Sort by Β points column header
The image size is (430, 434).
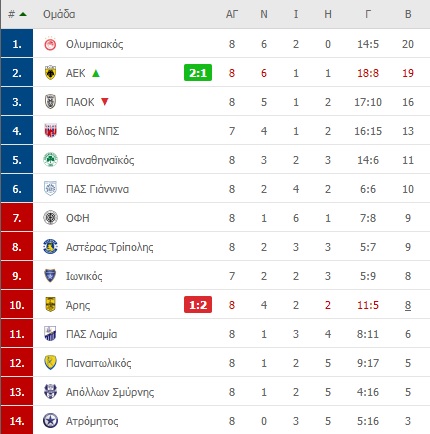click(408, 14)
